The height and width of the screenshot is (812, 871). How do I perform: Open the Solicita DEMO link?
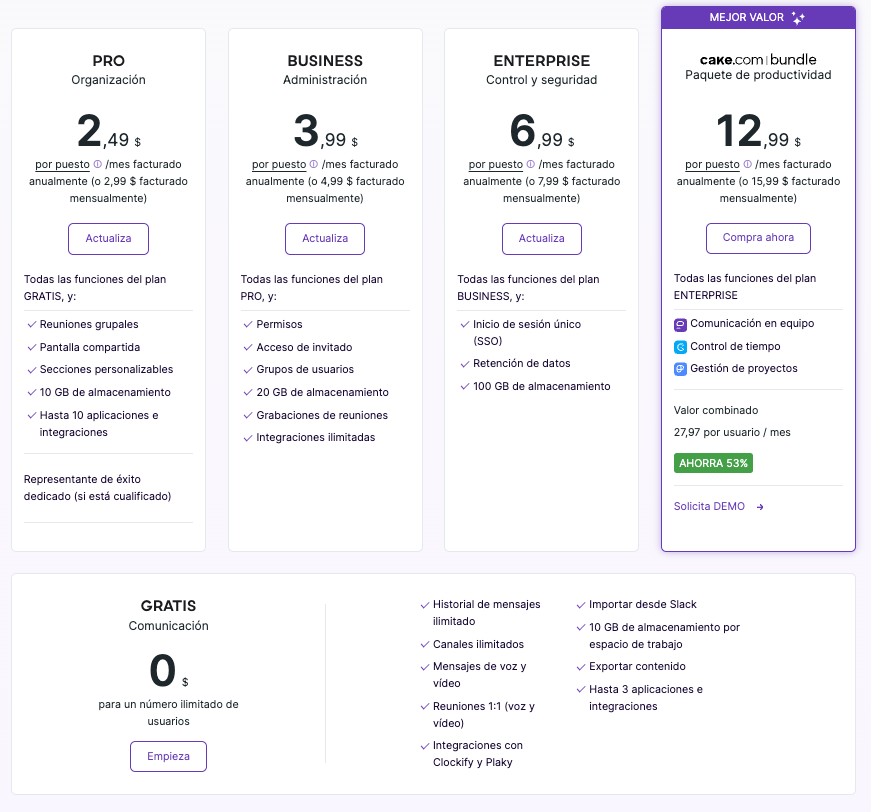click(x=710, y=506)
